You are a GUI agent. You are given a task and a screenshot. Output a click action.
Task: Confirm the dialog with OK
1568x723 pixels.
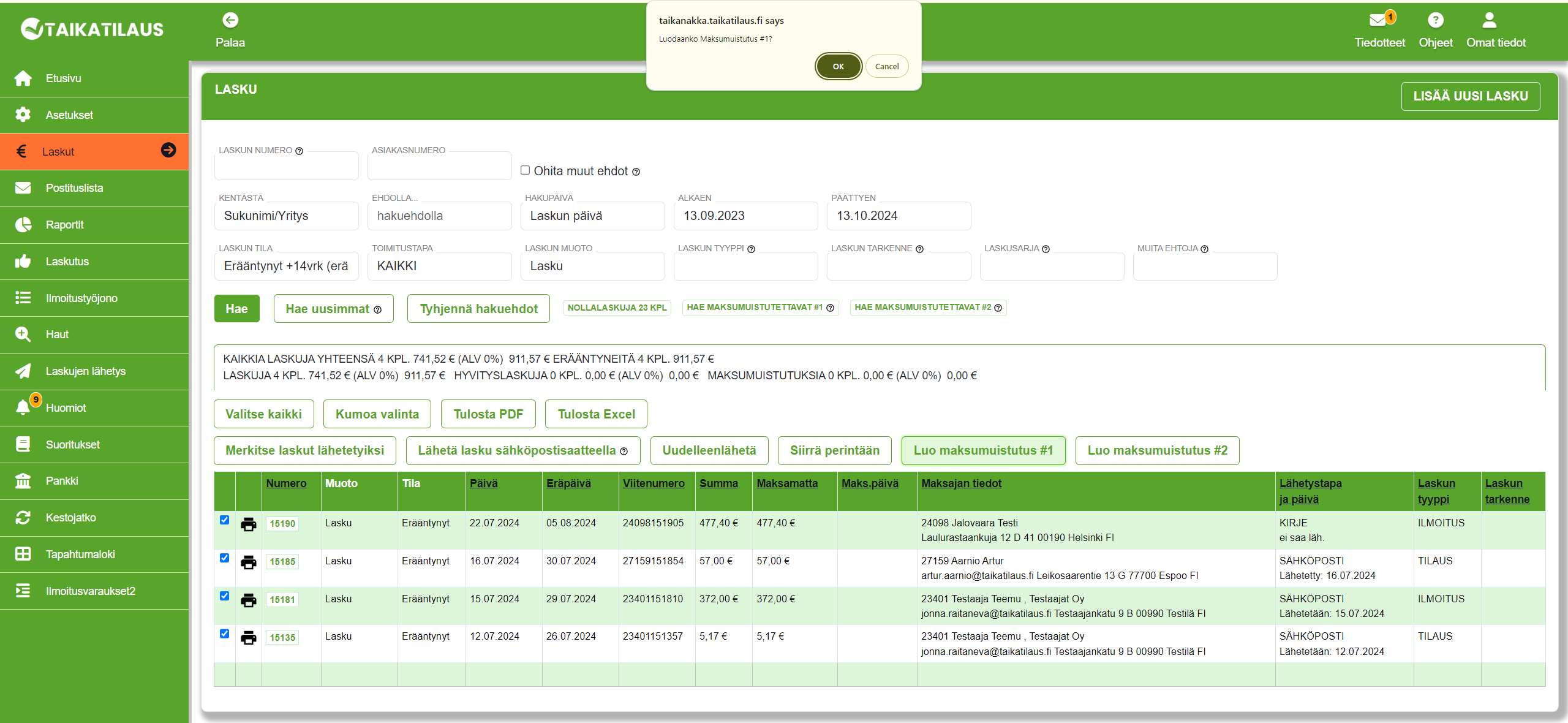coord(838,66)
